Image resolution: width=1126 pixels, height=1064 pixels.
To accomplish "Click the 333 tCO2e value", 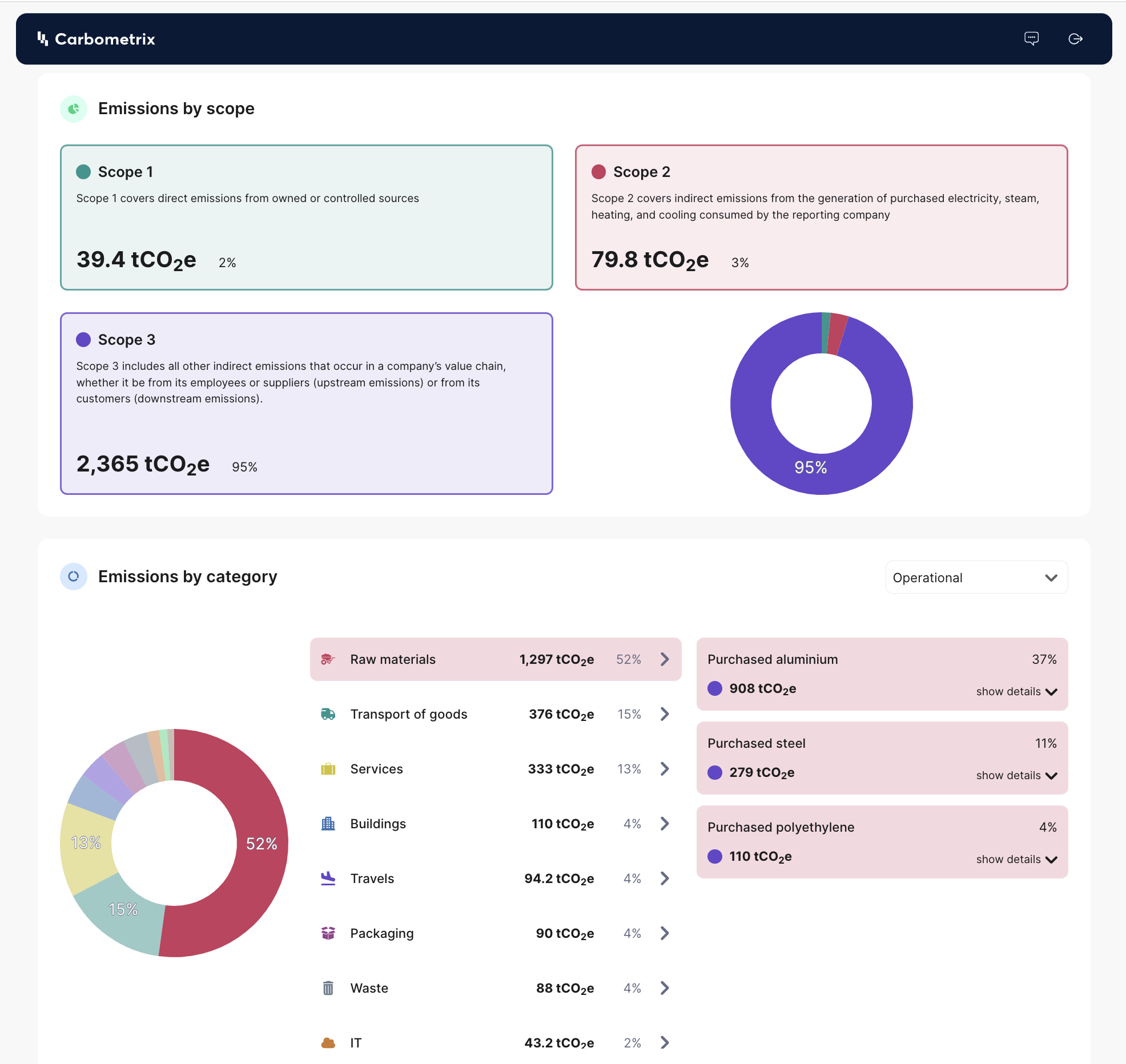I will (x=561, y=769).
